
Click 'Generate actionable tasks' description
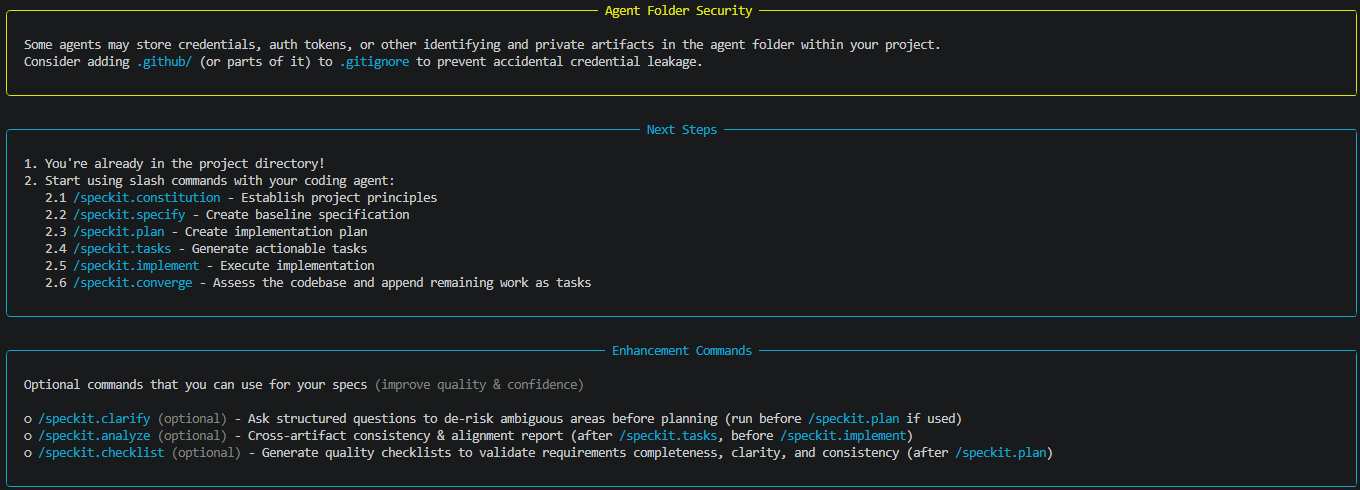tap(279, 249)
